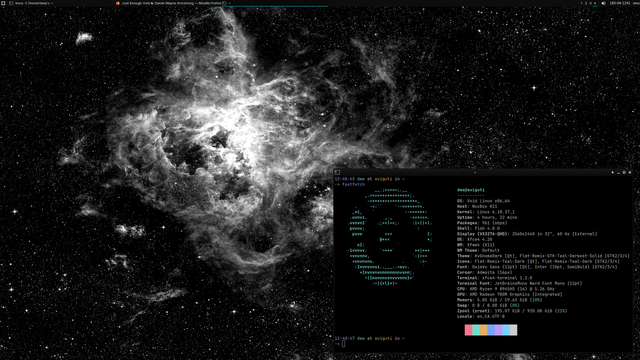640x360 pixels.
Task: Select the pink color block in fastfetch
Action: [x=469, y=330]
